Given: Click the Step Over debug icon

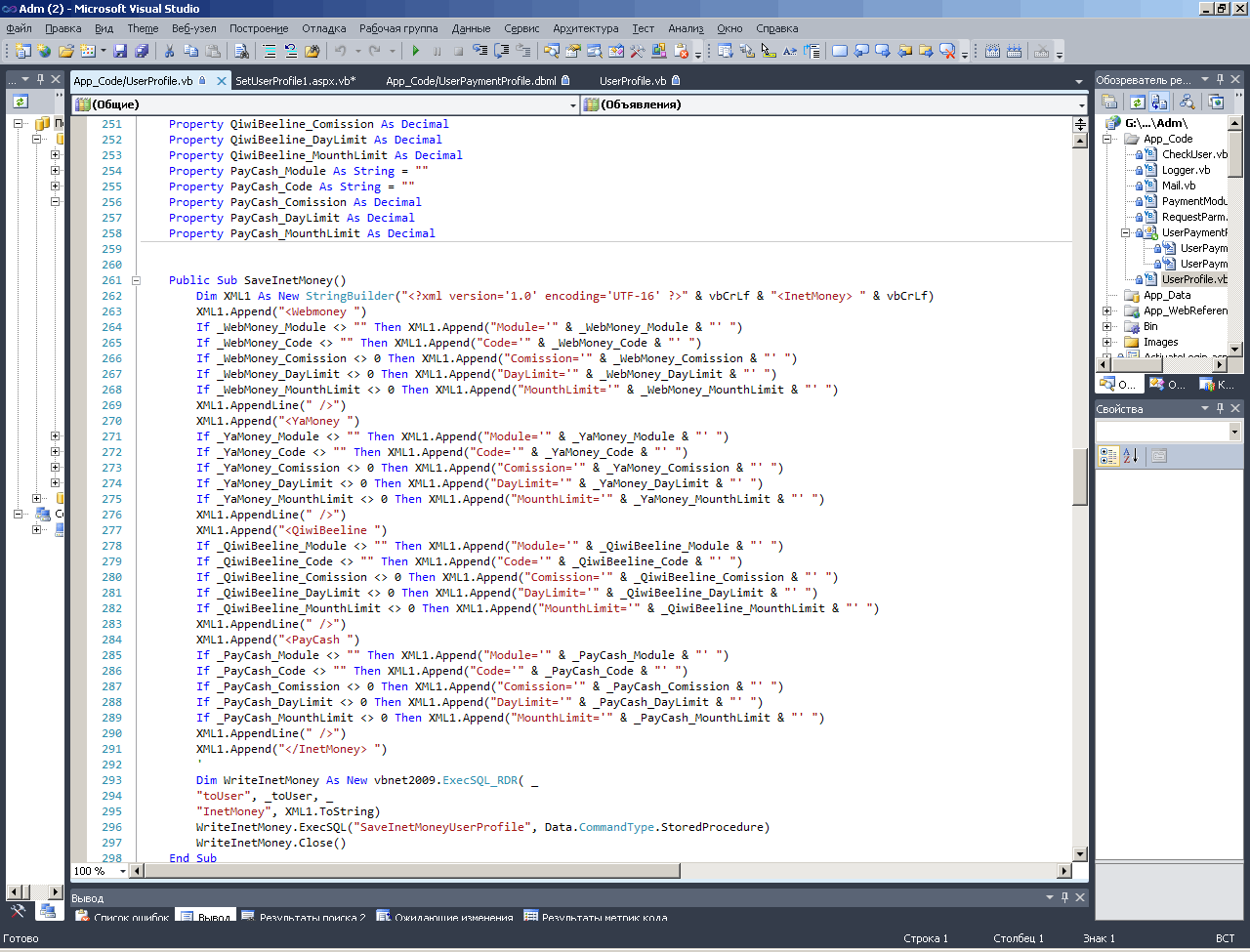Looking at the screenshot, I should click(501, 51).
